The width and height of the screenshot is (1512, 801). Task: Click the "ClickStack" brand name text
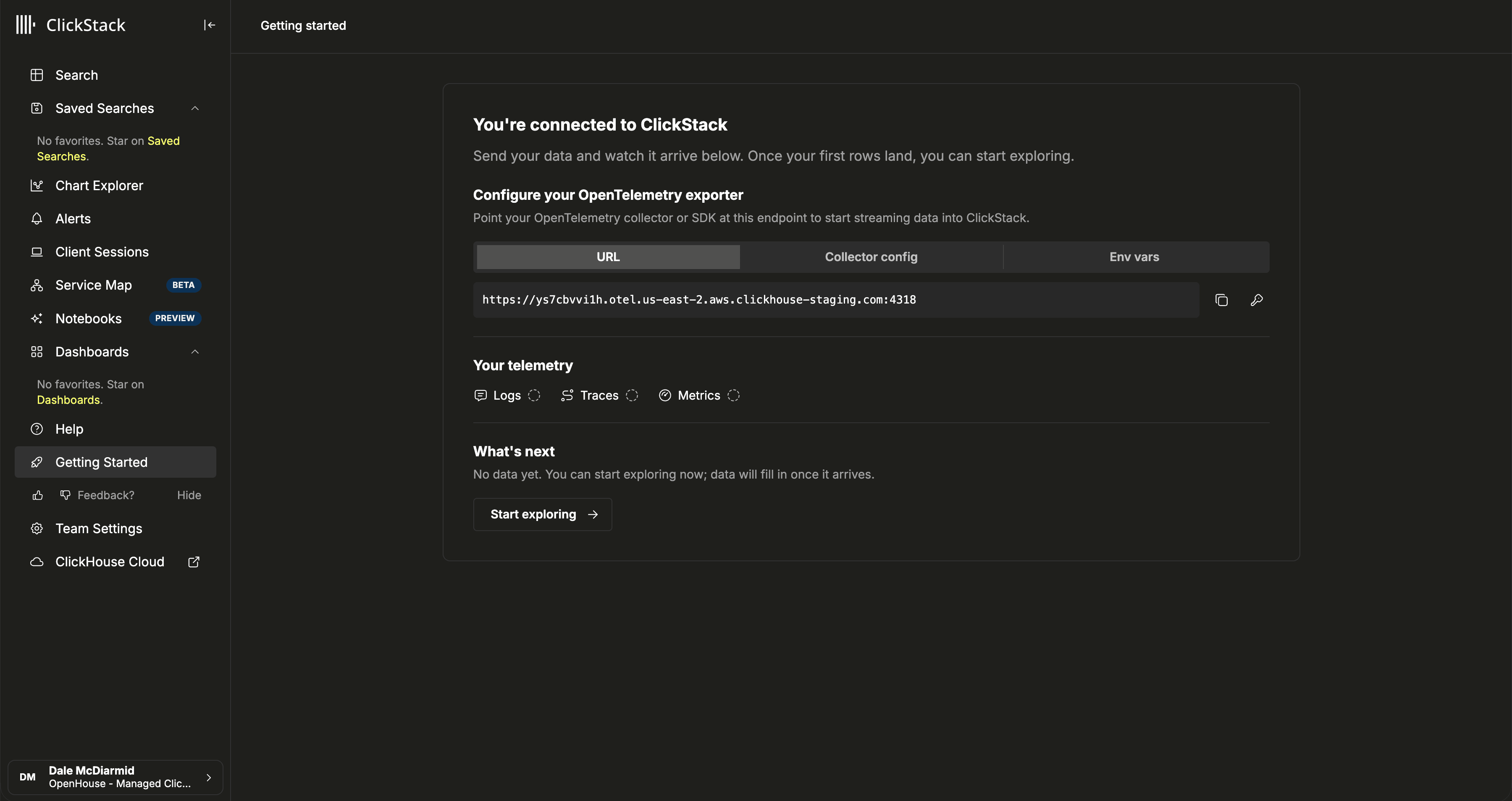click(x=86, y=25)
